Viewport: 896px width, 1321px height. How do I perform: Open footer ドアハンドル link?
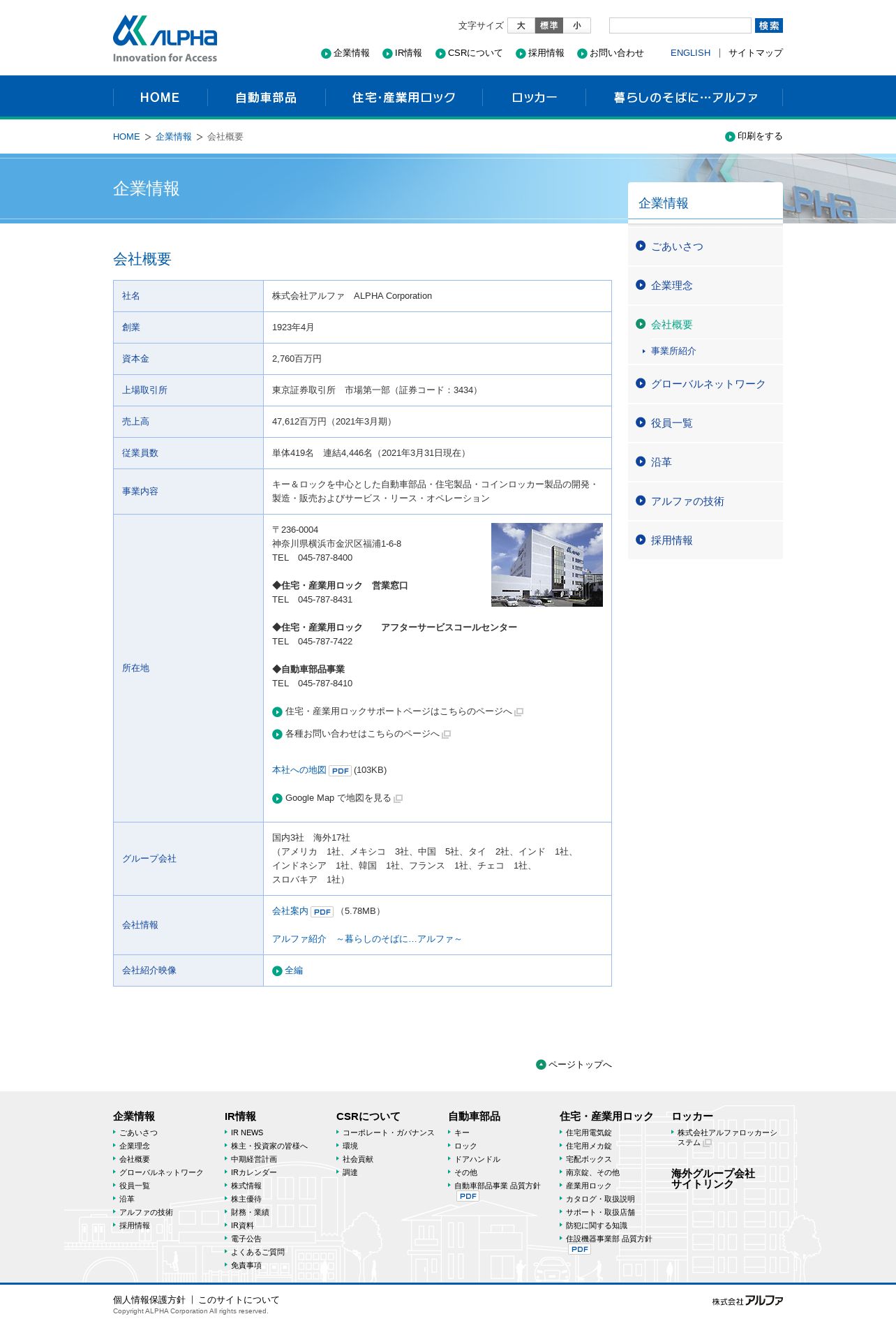[477, 1159]
